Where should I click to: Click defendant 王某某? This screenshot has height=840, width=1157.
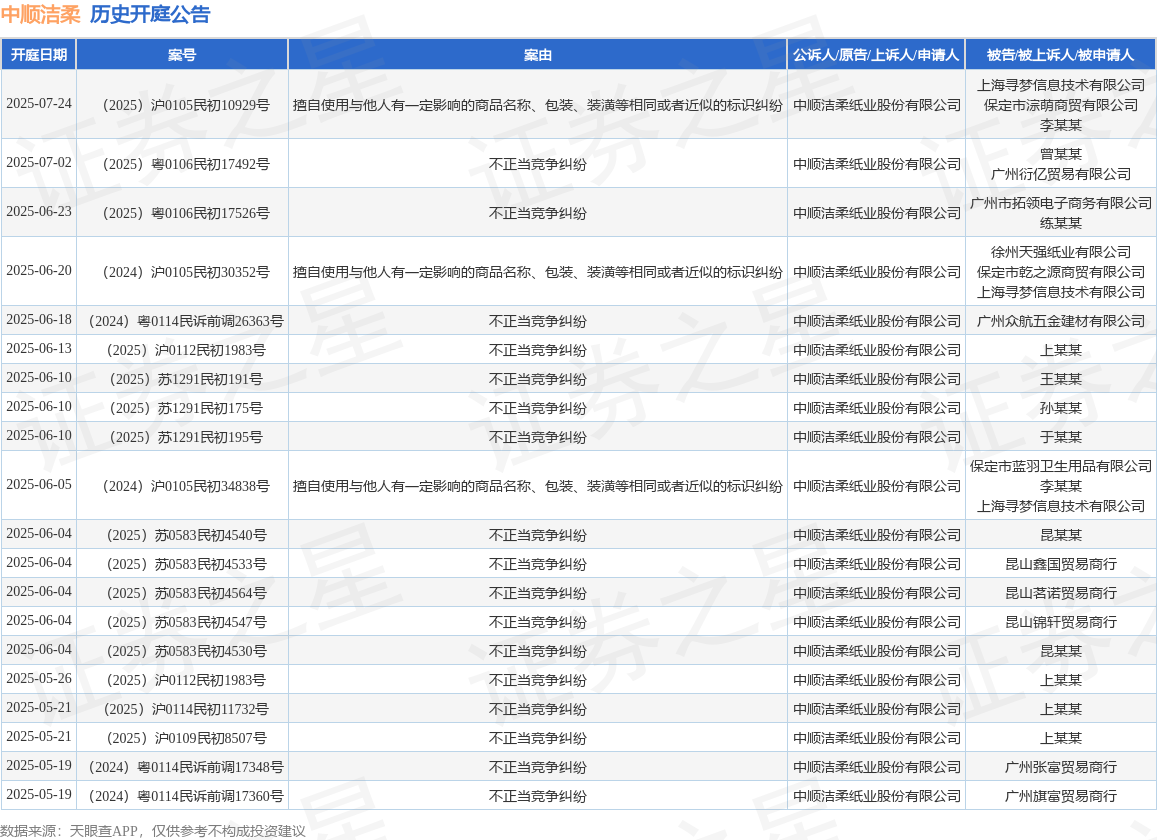(x=1060, y=379)
